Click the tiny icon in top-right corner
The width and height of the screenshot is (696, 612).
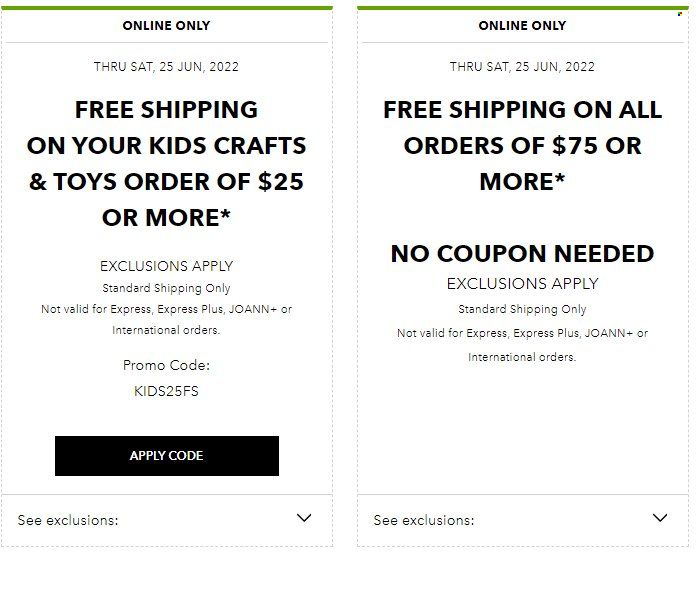pos(680,14)
